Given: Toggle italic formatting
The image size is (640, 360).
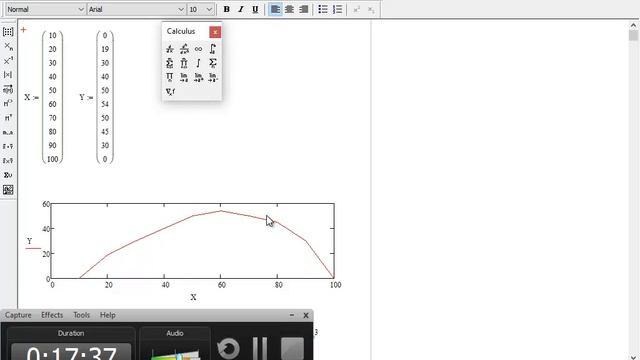Looking at the screenshot, I should click(241, 9).
